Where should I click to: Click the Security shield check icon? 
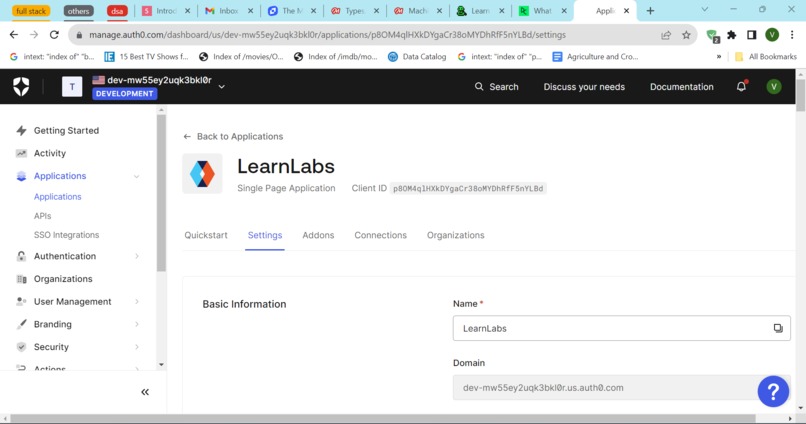point(21,347)
